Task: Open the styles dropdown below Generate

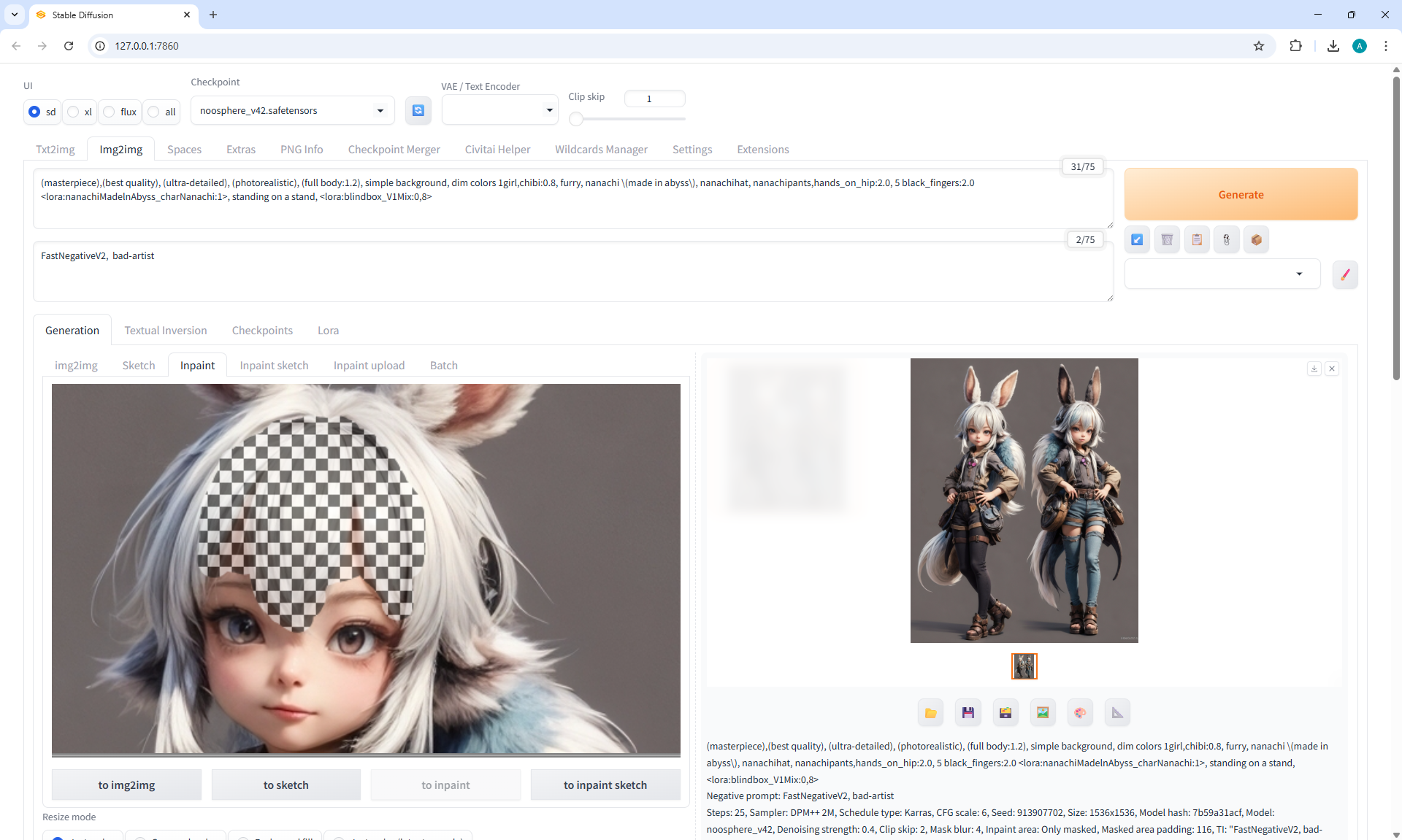Action: click(1222, 274)
